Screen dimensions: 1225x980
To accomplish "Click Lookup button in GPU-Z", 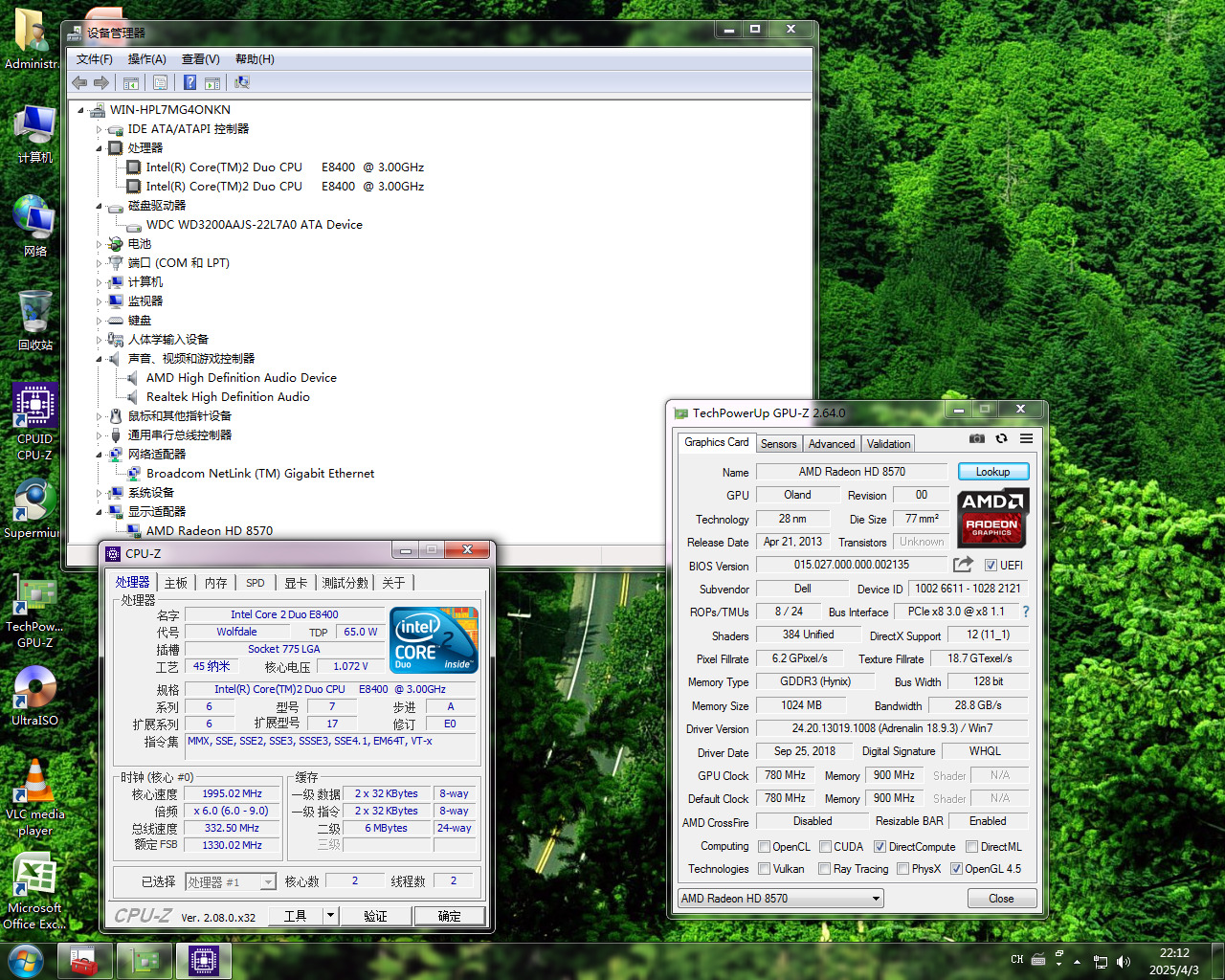I will point(992,472).
